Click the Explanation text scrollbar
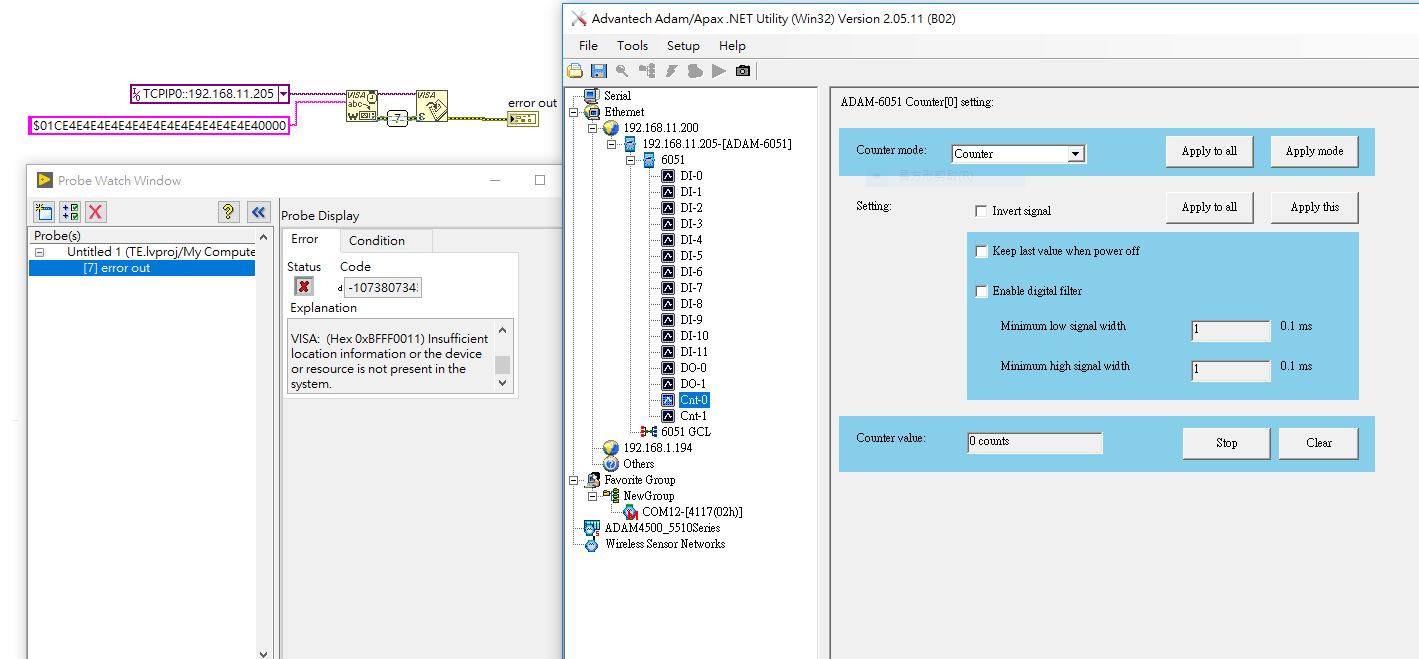Image resolution: width=1419 pixels, height=659 pixels. (503, 357)
